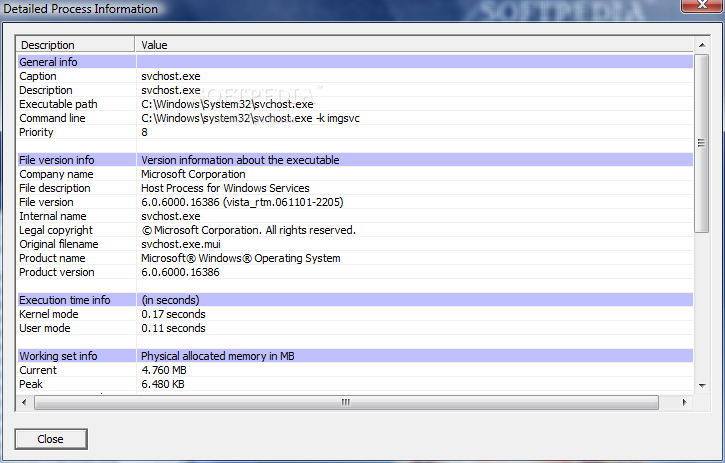Screen dimensions: 725x463
Task: Click the Description column header
Action: pos(76,45)
